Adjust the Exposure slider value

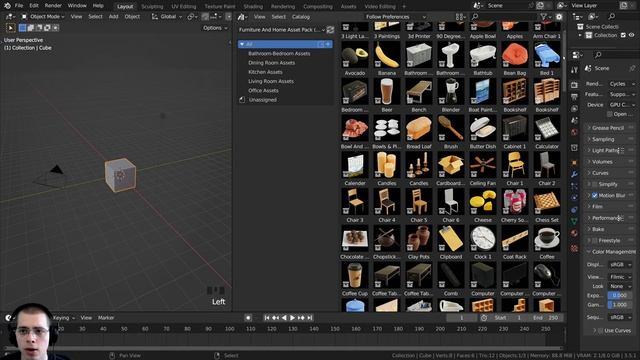(620, 295)
